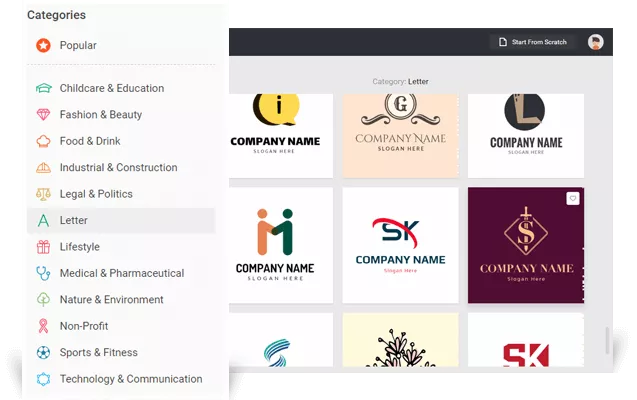Select the Medical & Pharmaceutical stethoscope icon

tap(43, 273)
